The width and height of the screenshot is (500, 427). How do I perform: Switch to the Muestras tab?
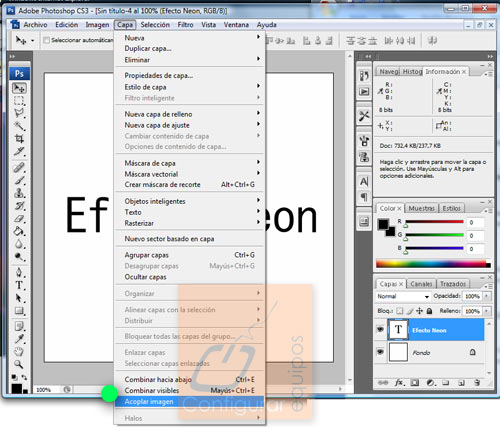click(421, 208)
